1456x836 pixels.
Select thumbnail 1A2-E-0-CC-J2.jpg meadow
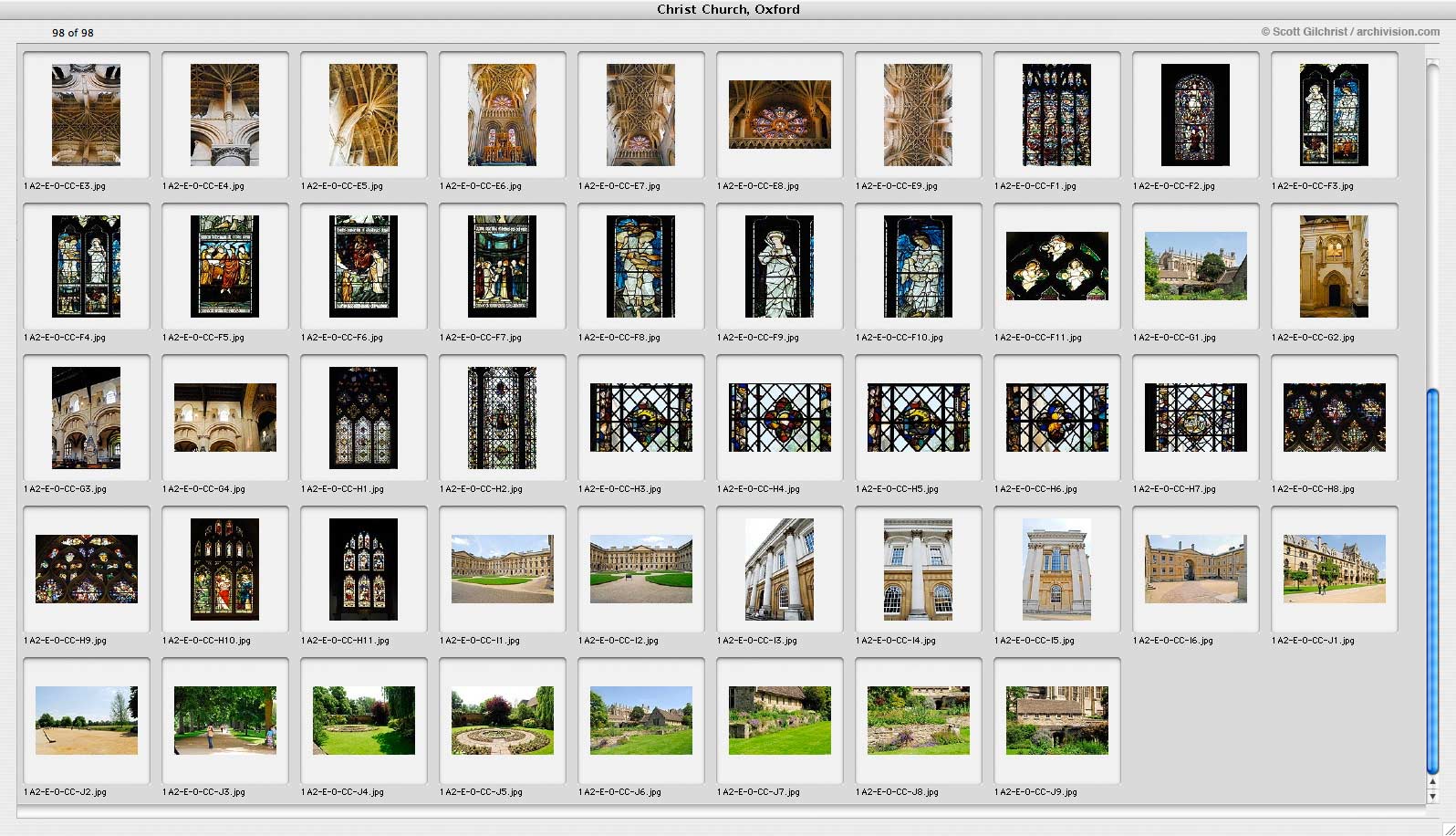point(87,721)
